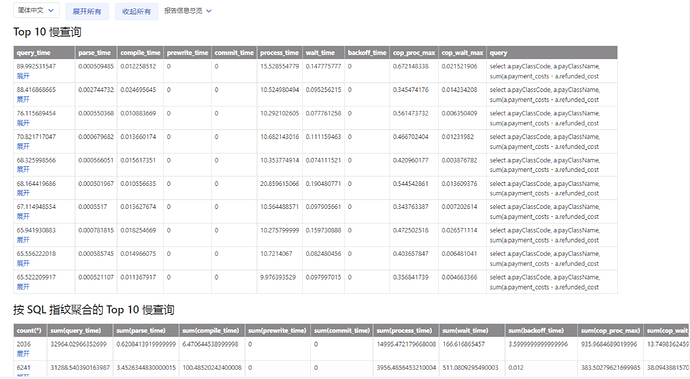Click the sum(query_time) column header
The width and height of the screenshot is (690, 379).
80,330
